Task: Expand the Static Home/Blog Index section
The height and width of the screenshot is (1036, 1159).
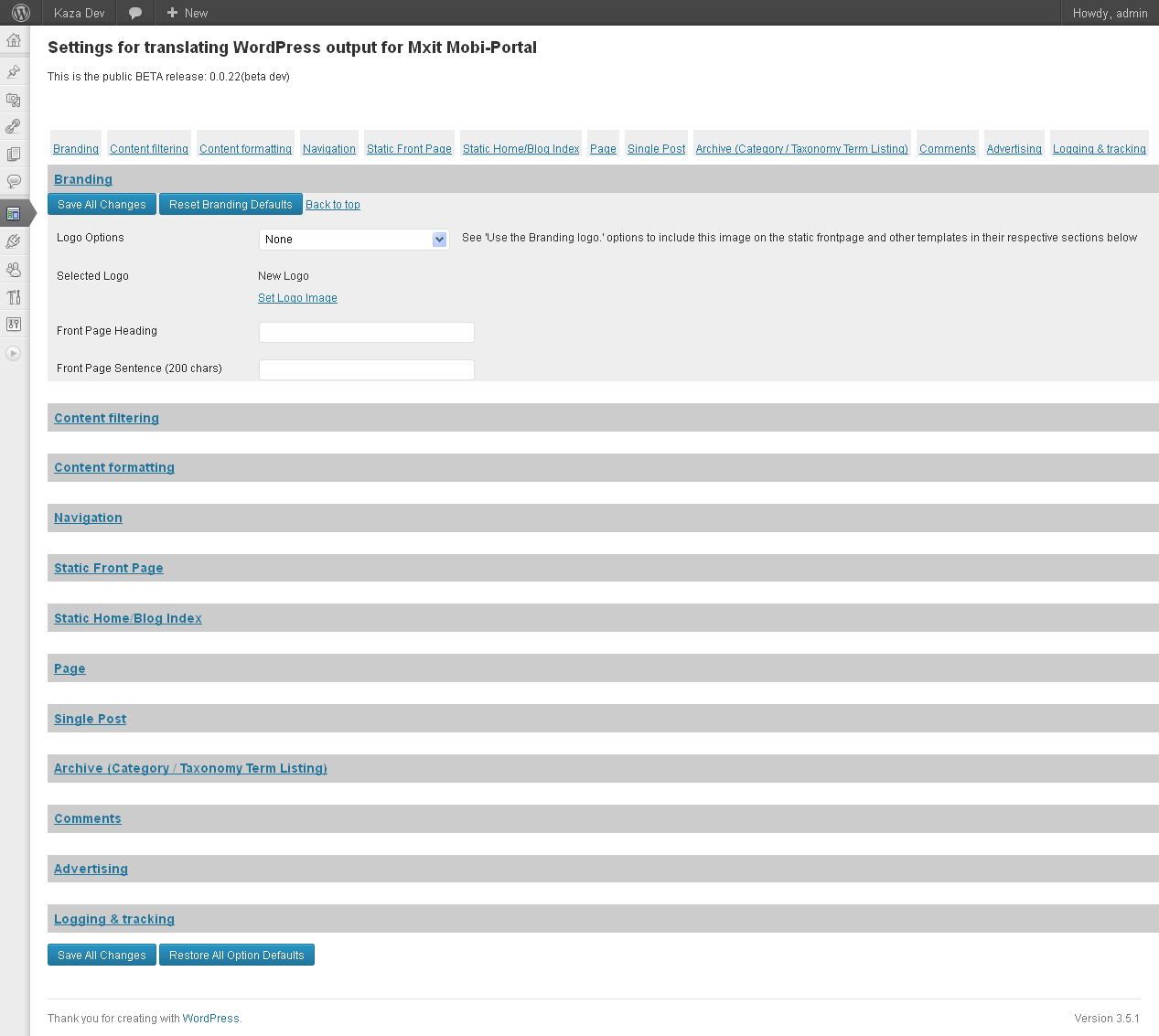Action: point(128,618)
